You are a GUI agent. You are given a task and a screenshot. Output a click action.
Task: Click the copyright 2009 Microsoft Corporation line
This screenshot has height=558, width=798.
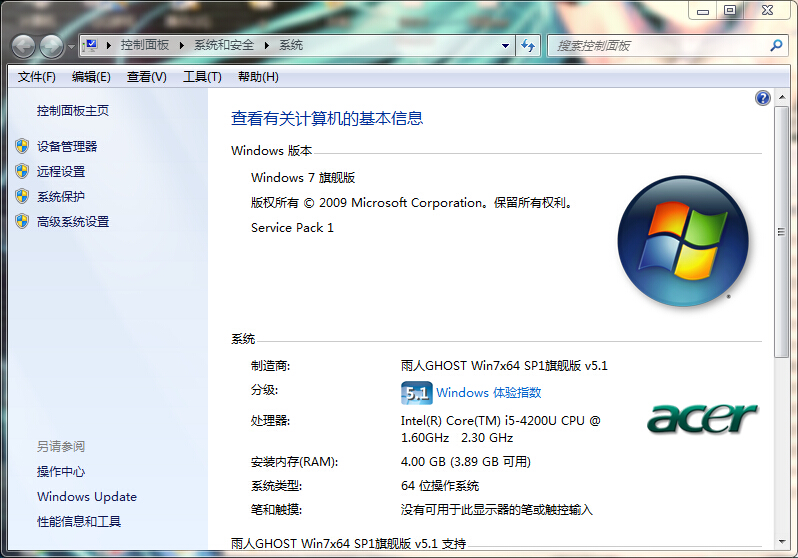(x=413, y=203)
